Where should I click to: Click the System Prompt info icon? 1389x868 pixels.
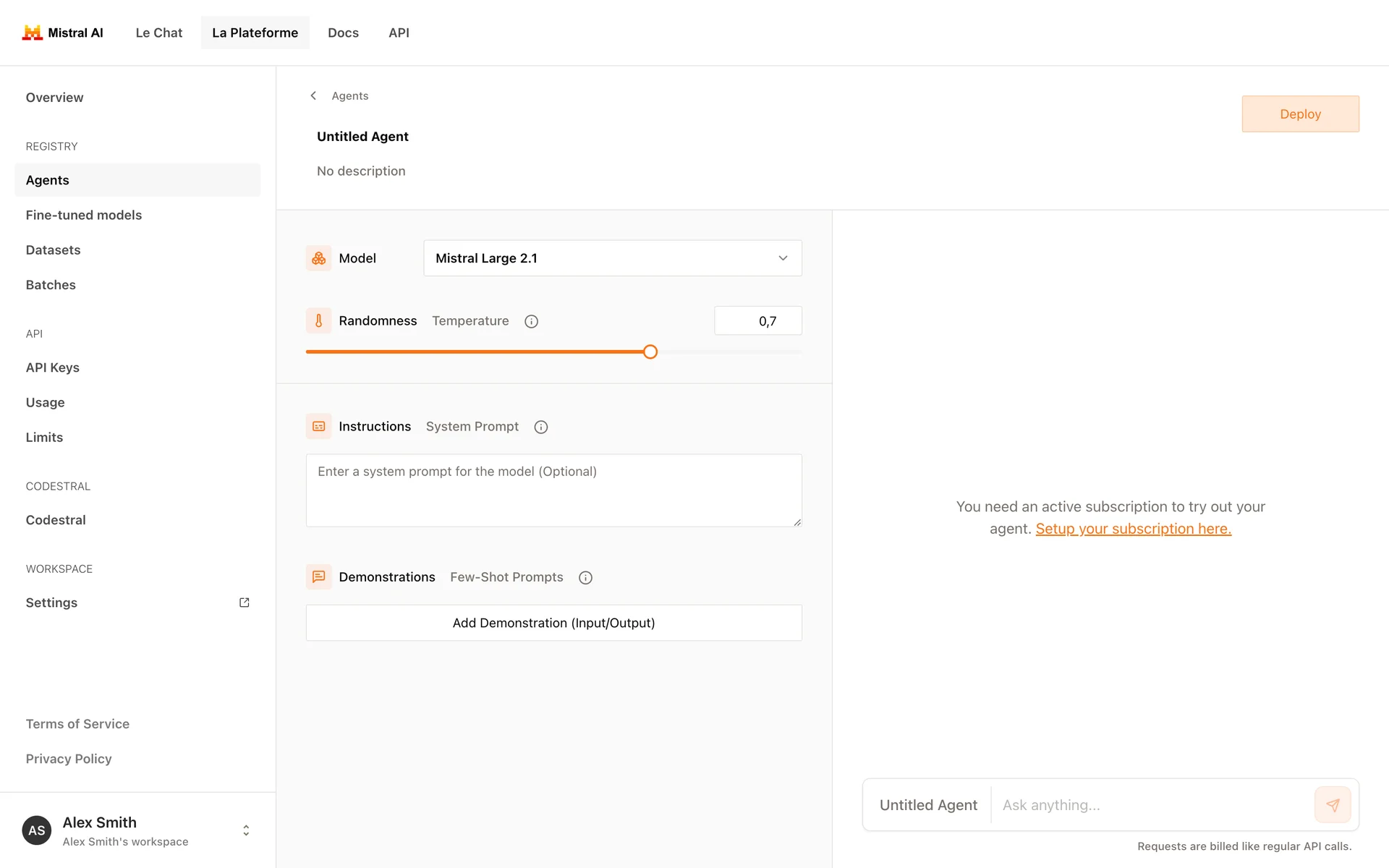(x=540, y=427)
